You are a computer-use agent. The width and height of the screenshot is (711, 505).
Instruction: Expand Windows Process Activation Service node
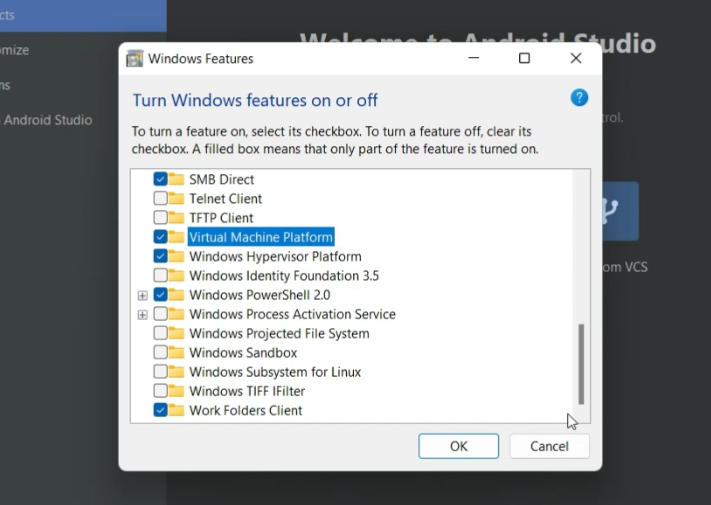pyautogui.click(x=142, y=315)
